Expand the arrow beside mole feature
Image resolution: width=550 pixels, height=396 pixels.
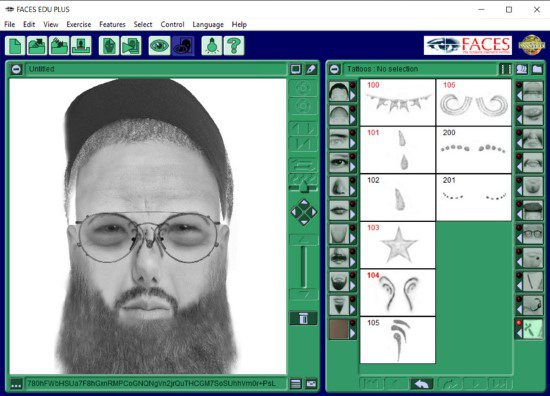tap(519, 262)
